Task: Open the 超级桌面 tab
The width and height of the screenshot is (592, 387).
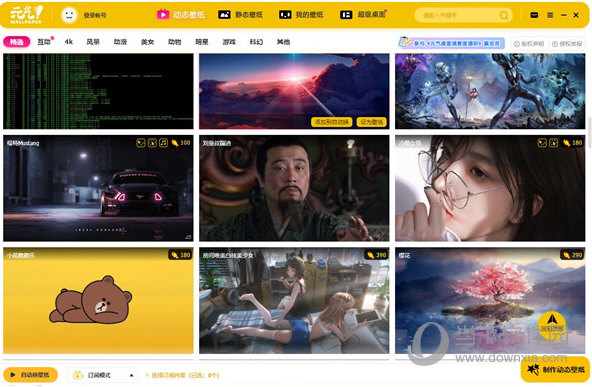Action: click(x=363, y=15)
